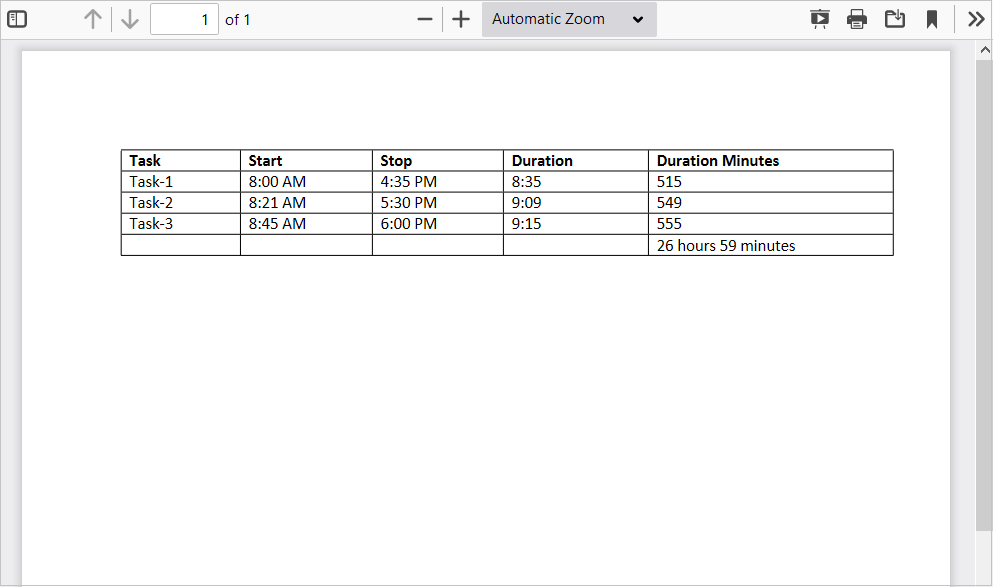
Task: Select the Task column header cell
Action: click(x=145, y=161)
